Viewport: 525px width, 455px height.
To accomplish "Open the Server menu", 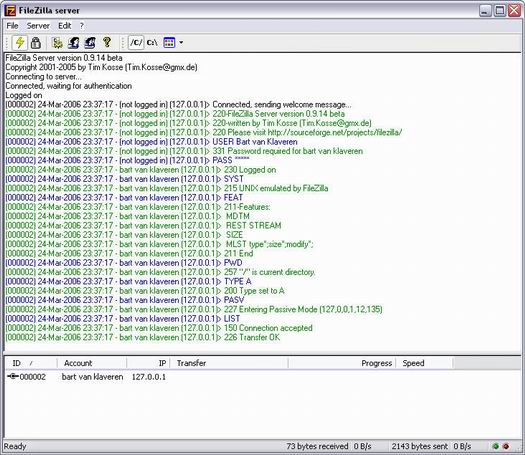I will tap(38, 26).
